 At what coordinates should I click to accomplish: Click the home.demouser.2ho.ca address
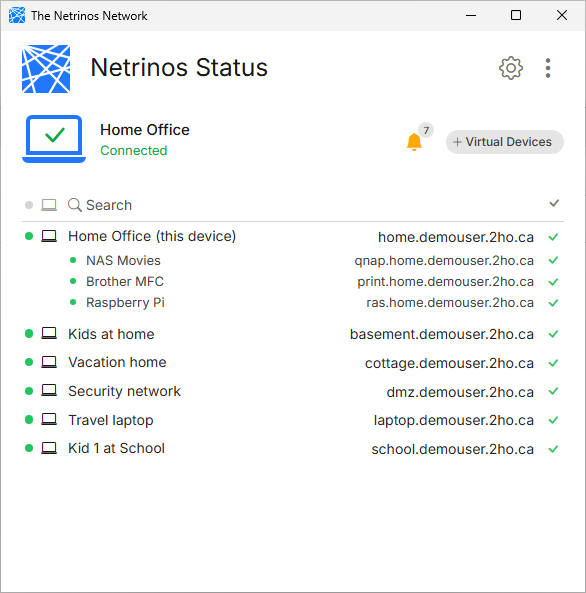456,237
